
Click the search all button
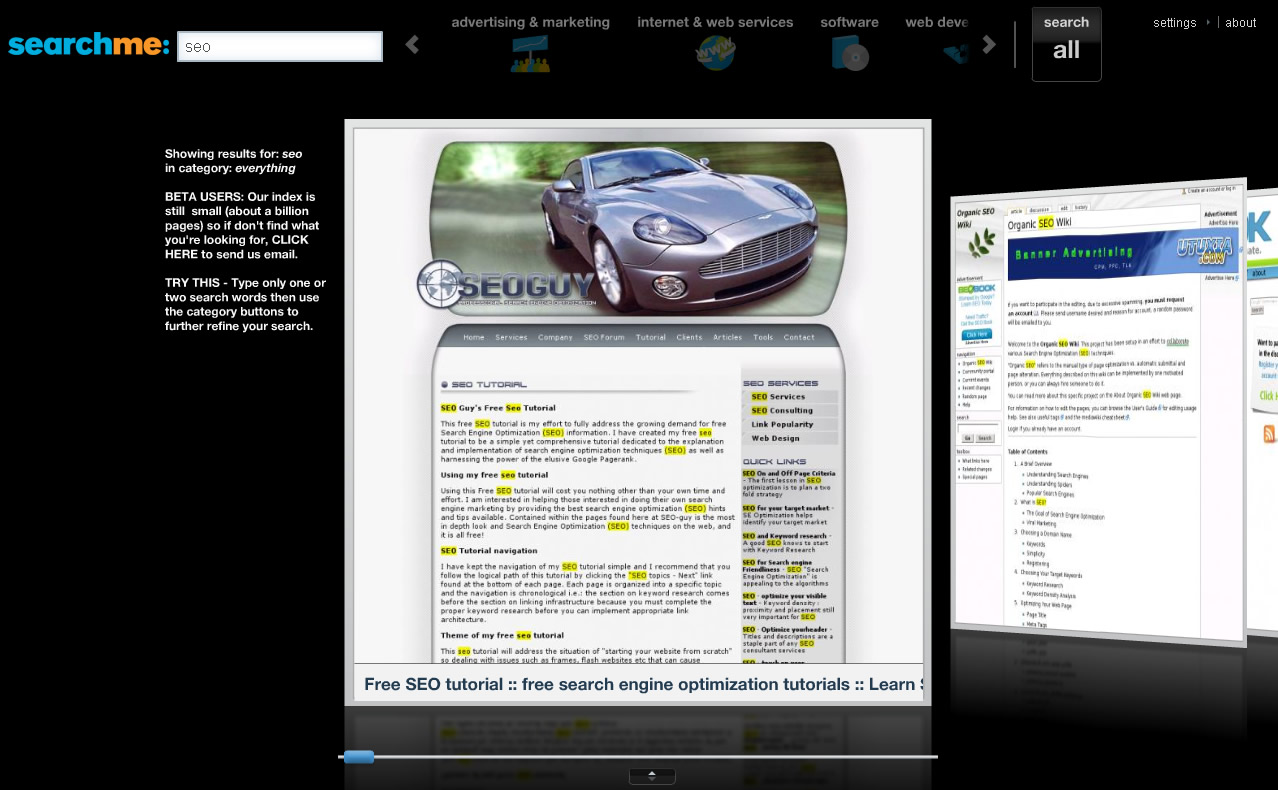(1066, 44)
